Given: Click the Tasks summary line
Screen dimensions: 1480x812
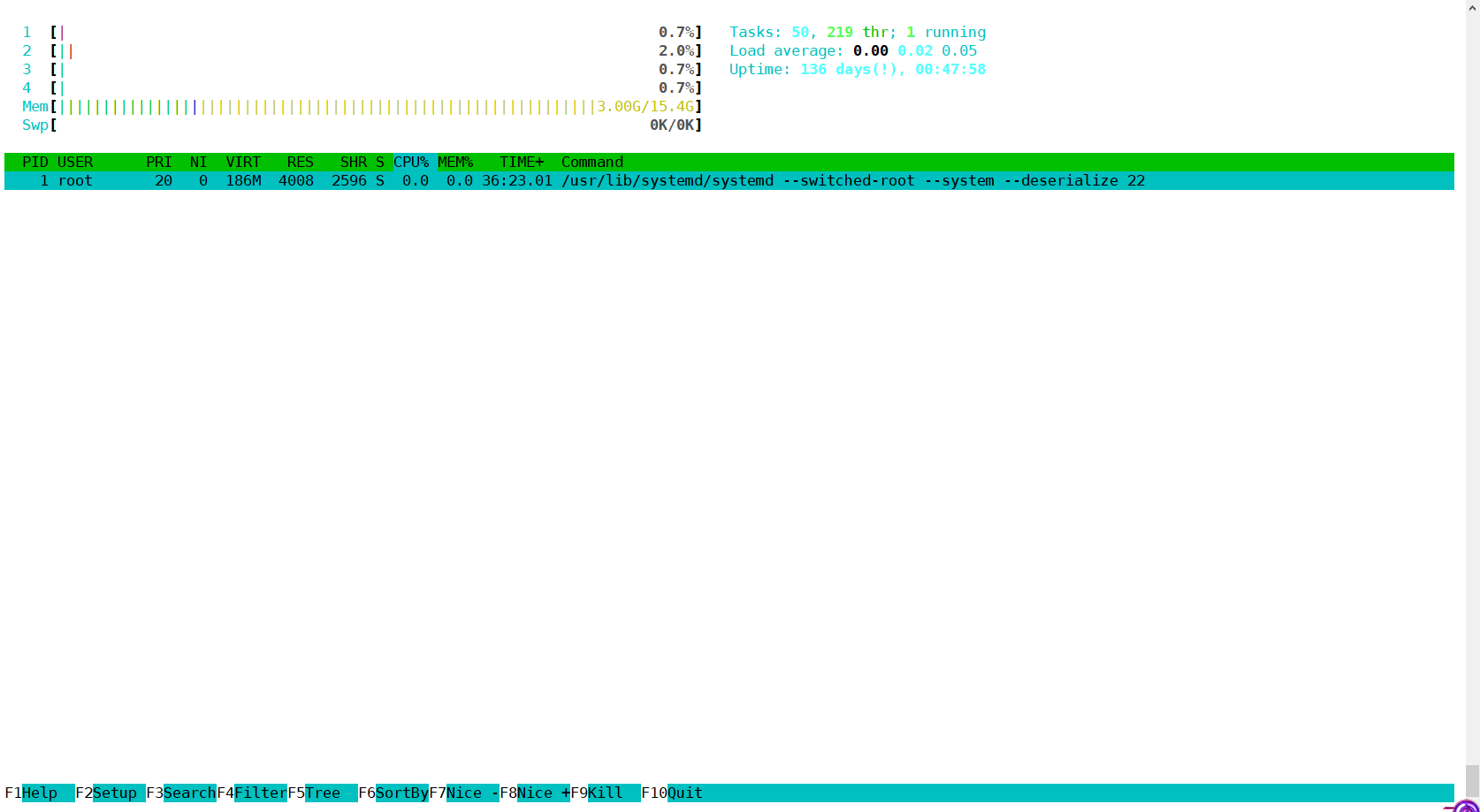Looking at the screenshot, I should 858,32.
